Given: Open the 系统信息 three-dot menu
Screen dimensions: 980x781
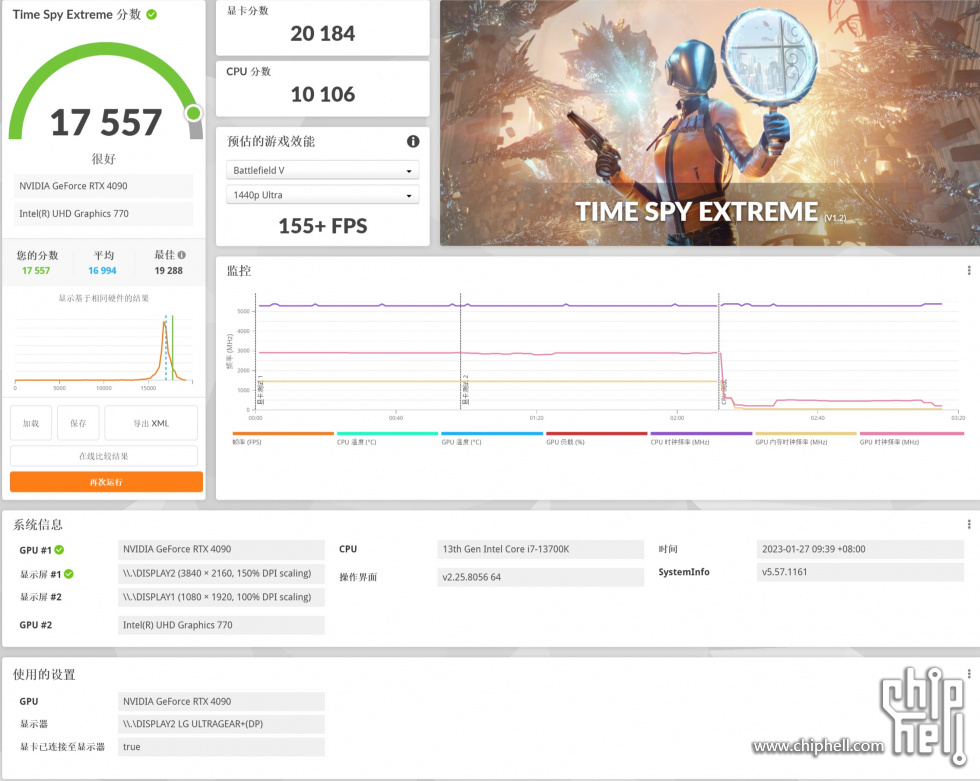Looking at the screenshot, I should pyautogui.click(x=969, y=524).
